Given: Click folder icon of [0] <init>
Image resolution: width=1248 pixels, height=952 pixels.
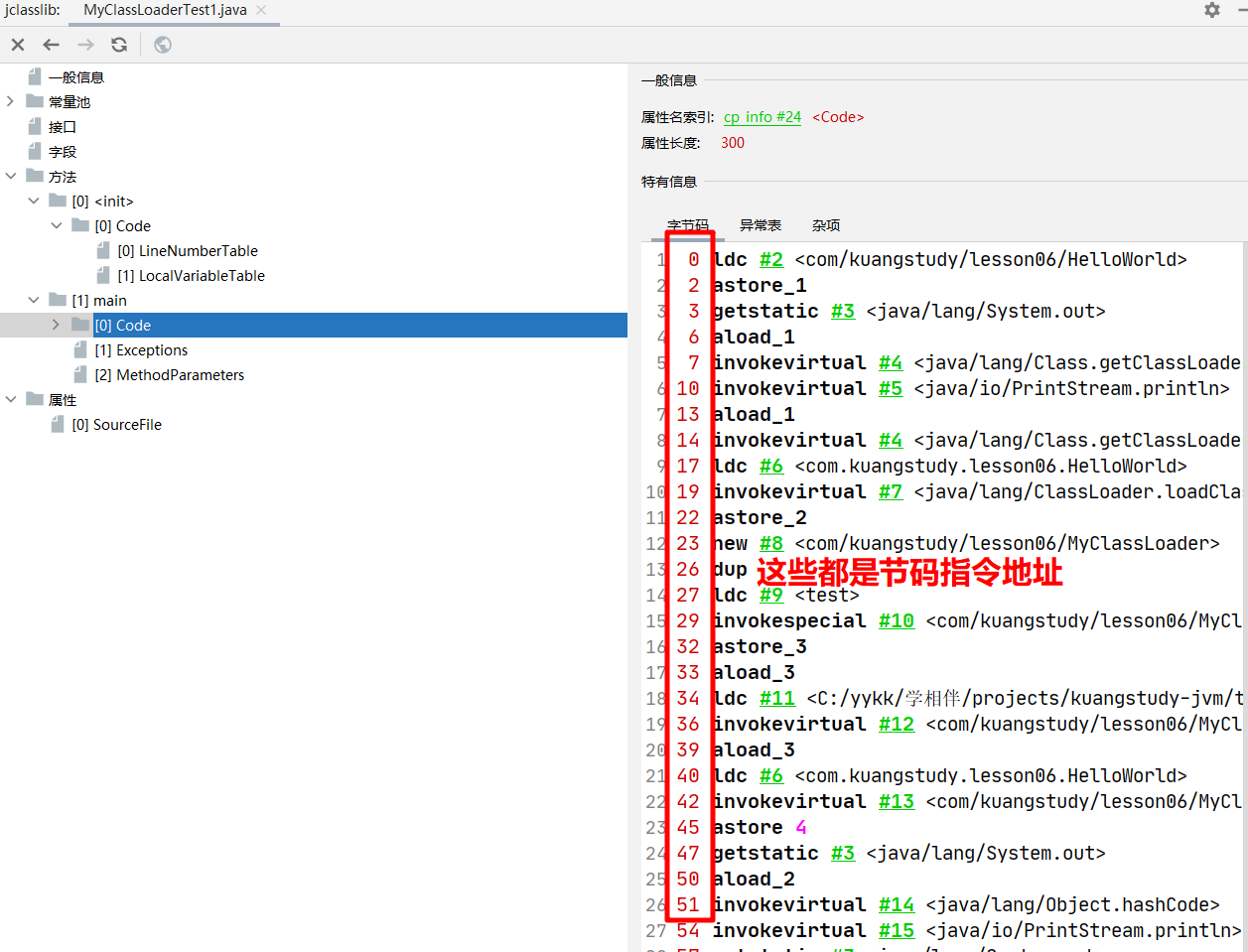Looking at the screenshot, I should (x=58, y=201).
